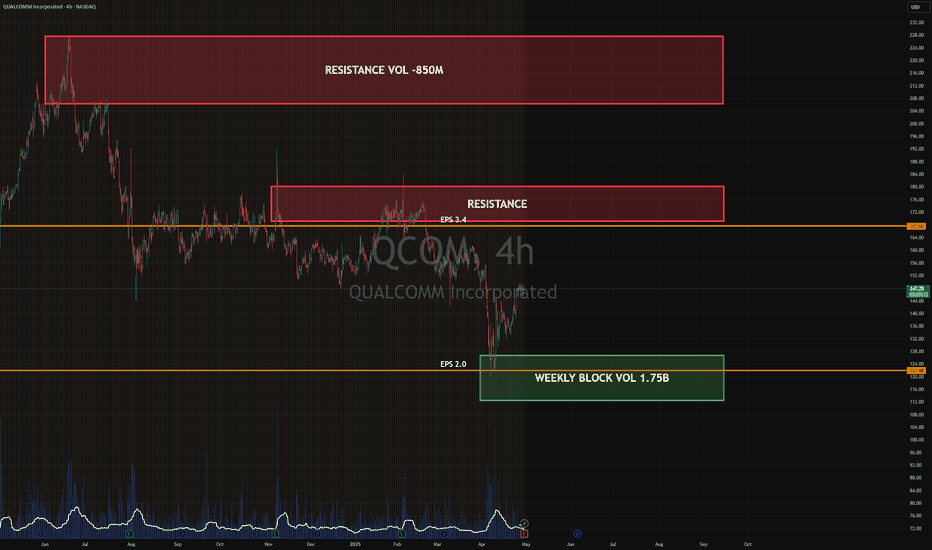Image resolution: width=932 pixels, height=550 pixels.
Task: Click the 2025 label on the time axis
Action: [x=355, y=544]
